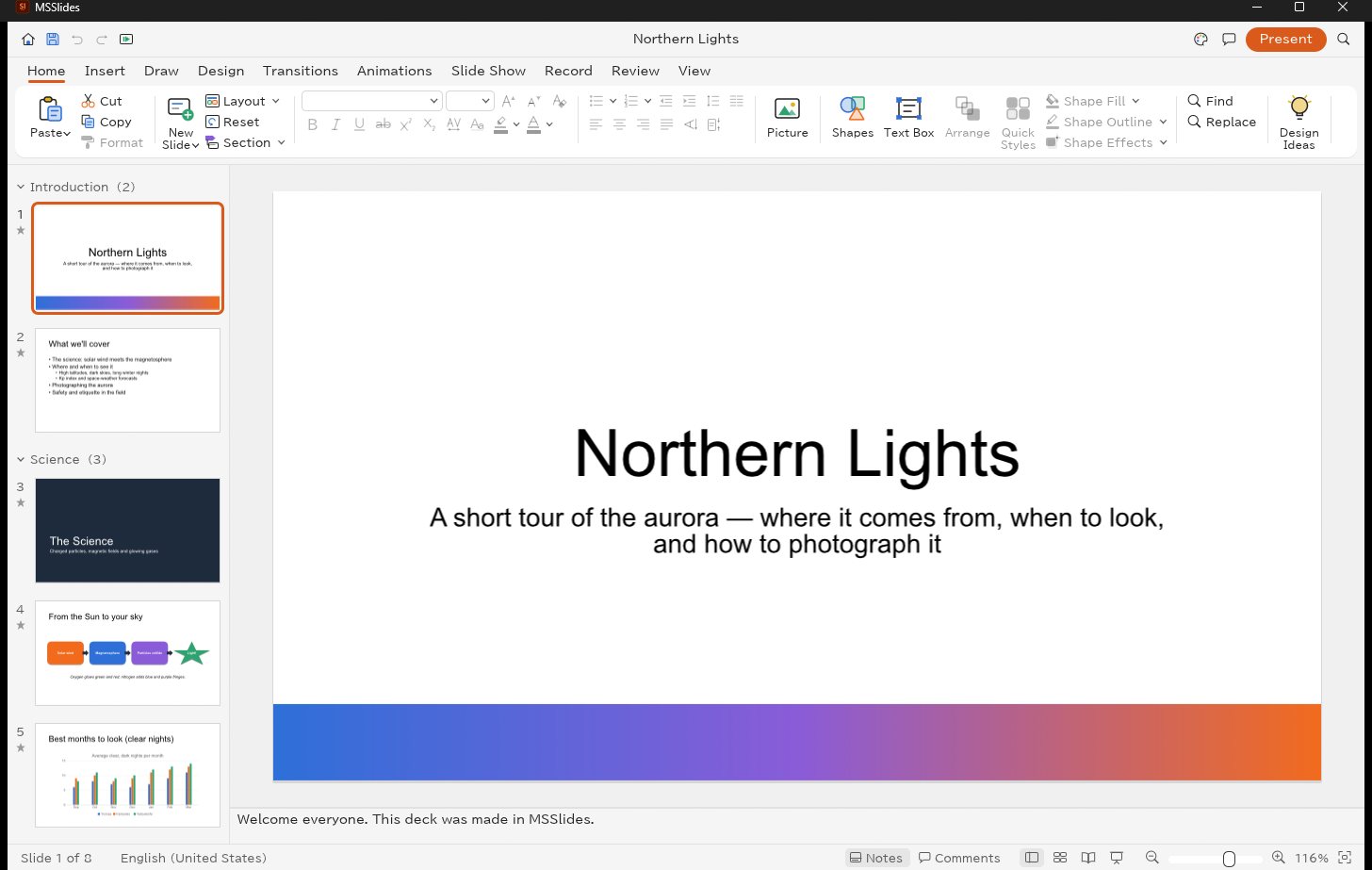This screenshot has width=1372, height=870.
Task: Switch to Slide Sorter view
Action: point(1059,858)
